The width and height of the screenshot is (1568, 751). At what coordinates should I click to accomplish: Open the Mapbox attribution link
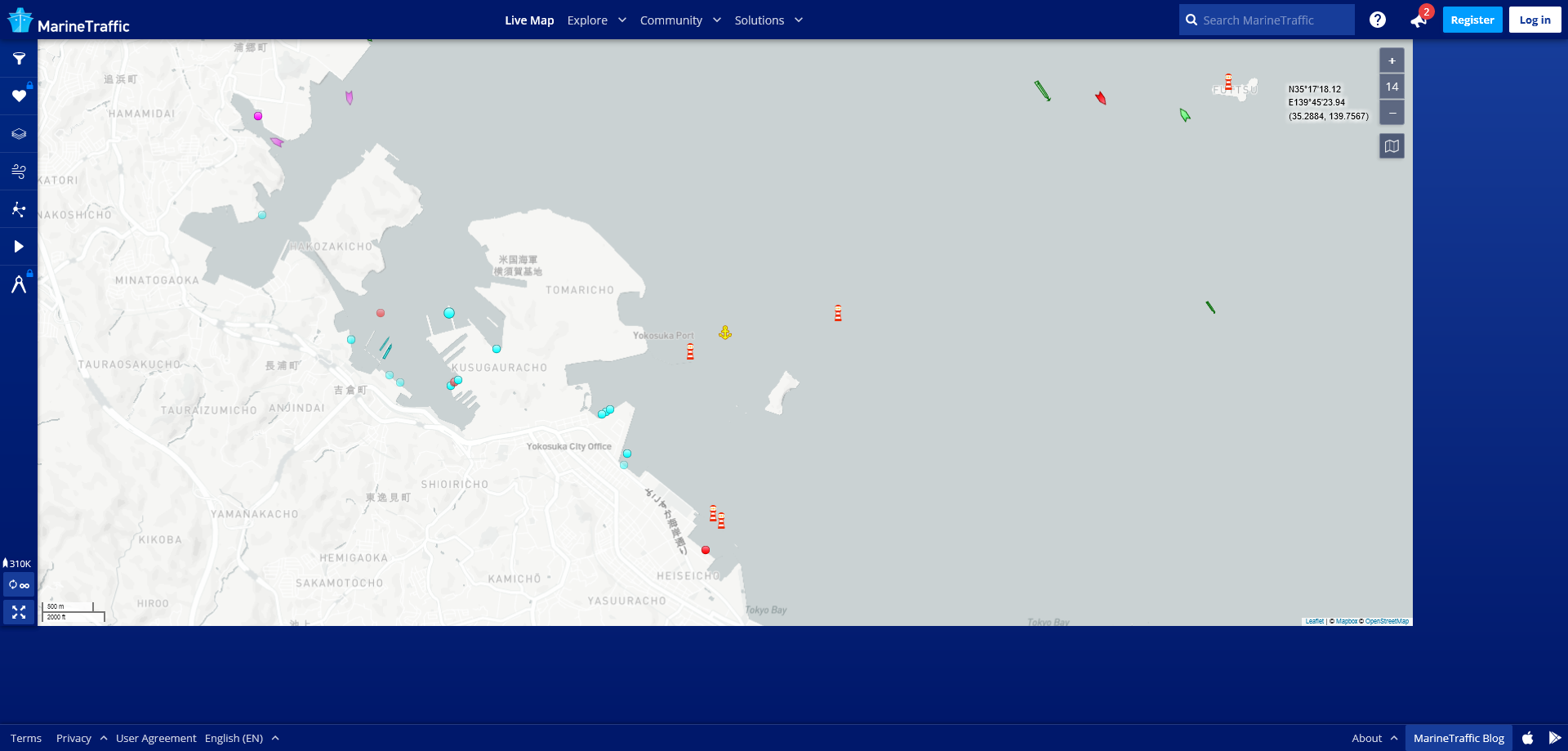point(1347,621)
